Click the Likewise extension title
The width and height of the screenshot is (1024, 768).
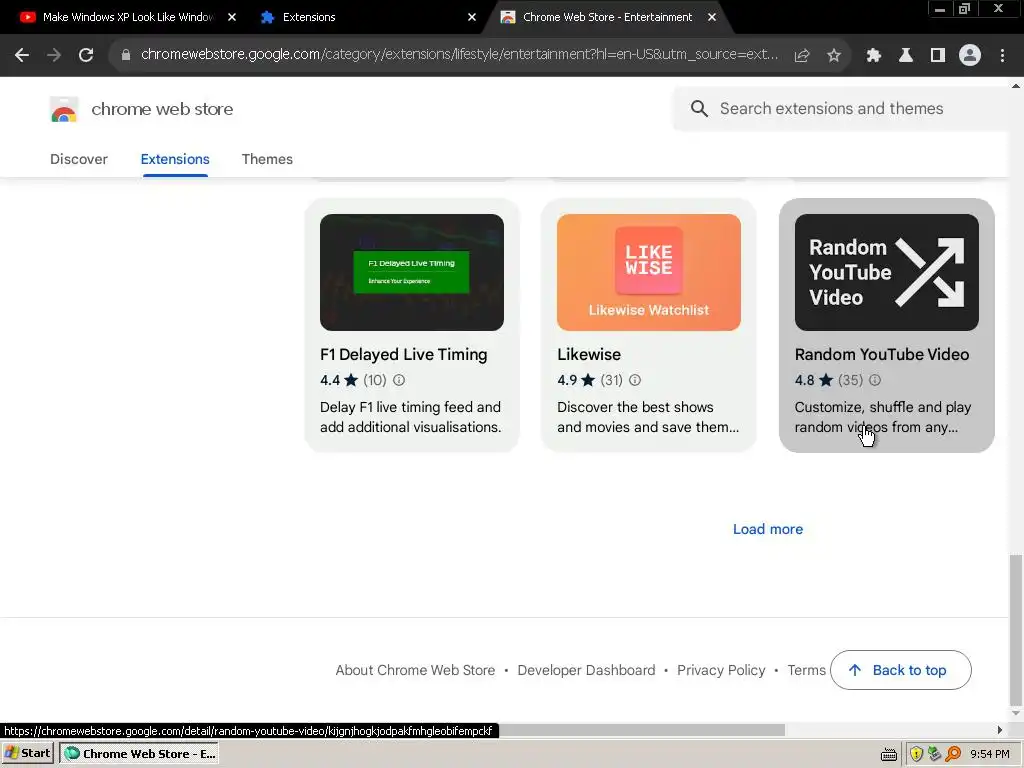589,355
